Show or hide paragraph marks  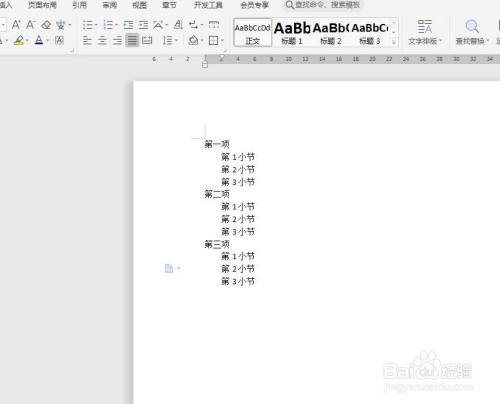click(x=193, y=25)
